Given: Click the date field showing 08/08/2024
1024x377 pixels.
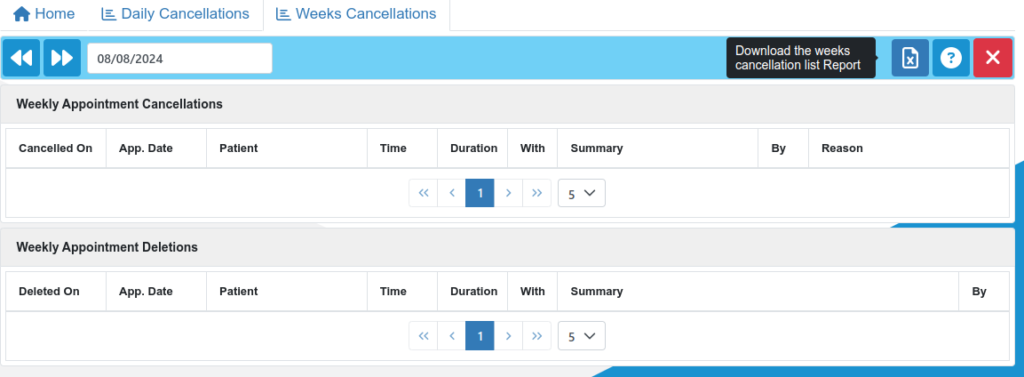Looking at the screenshot, I should coord(180,58).
